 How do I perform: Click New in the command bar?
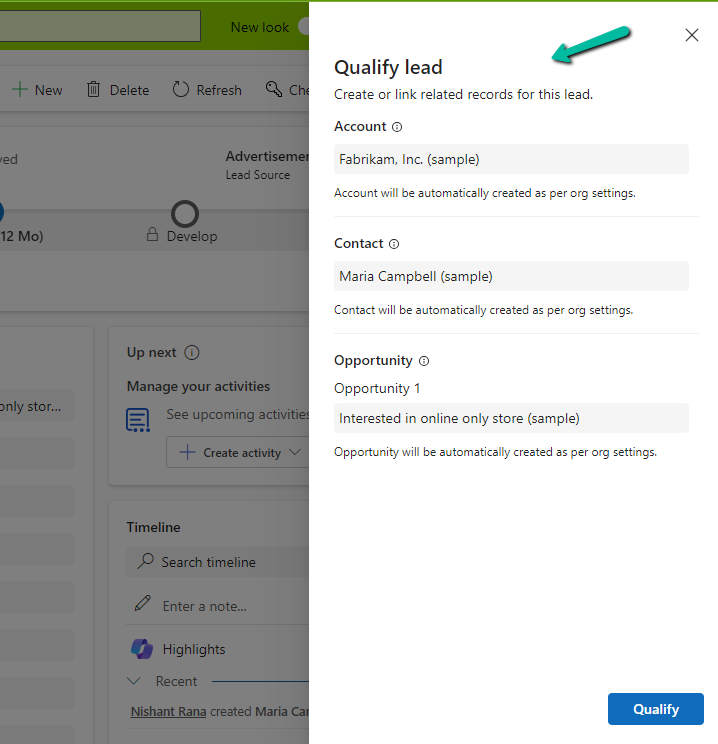tap(37, 90)
